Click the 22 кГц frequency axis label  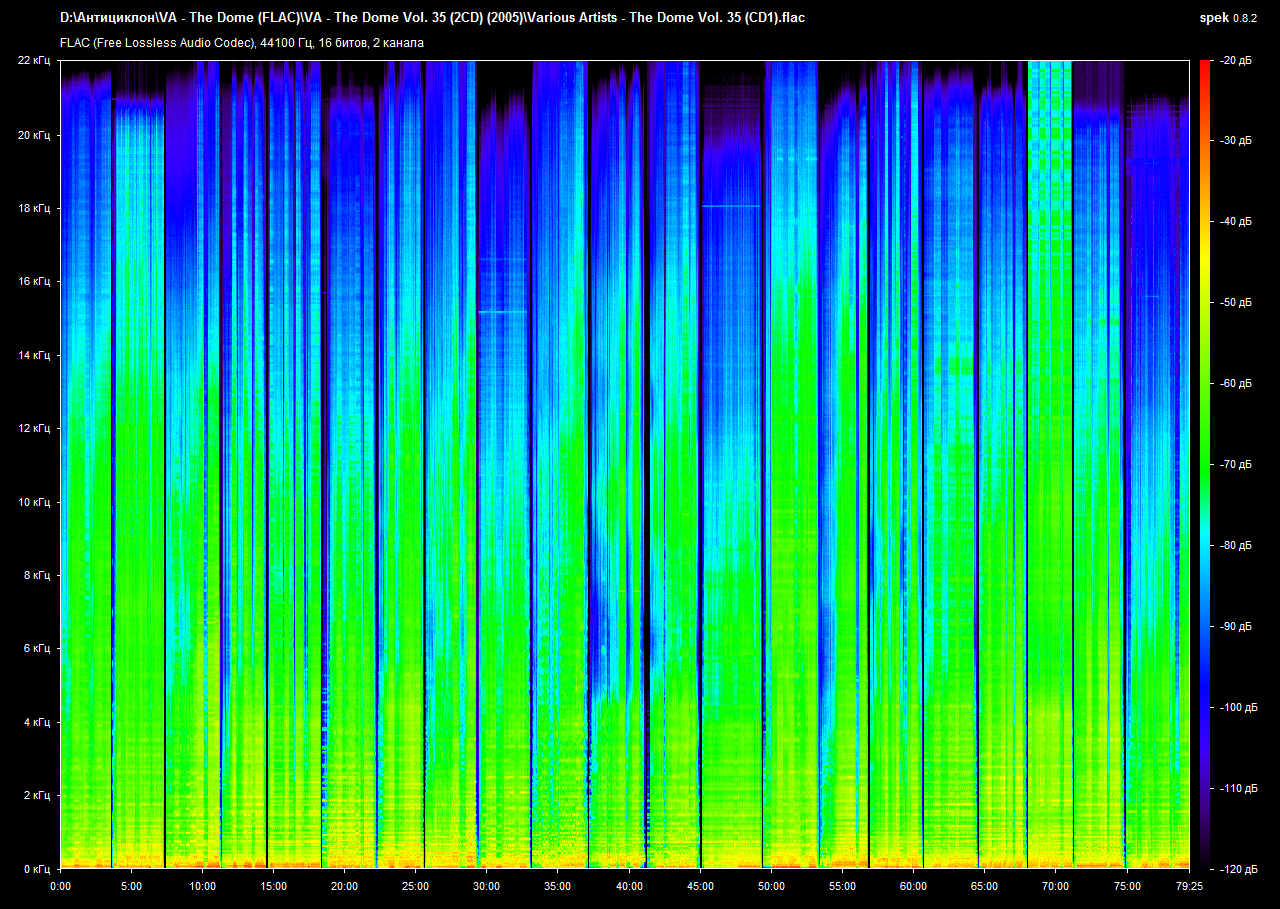pos(34,61)
